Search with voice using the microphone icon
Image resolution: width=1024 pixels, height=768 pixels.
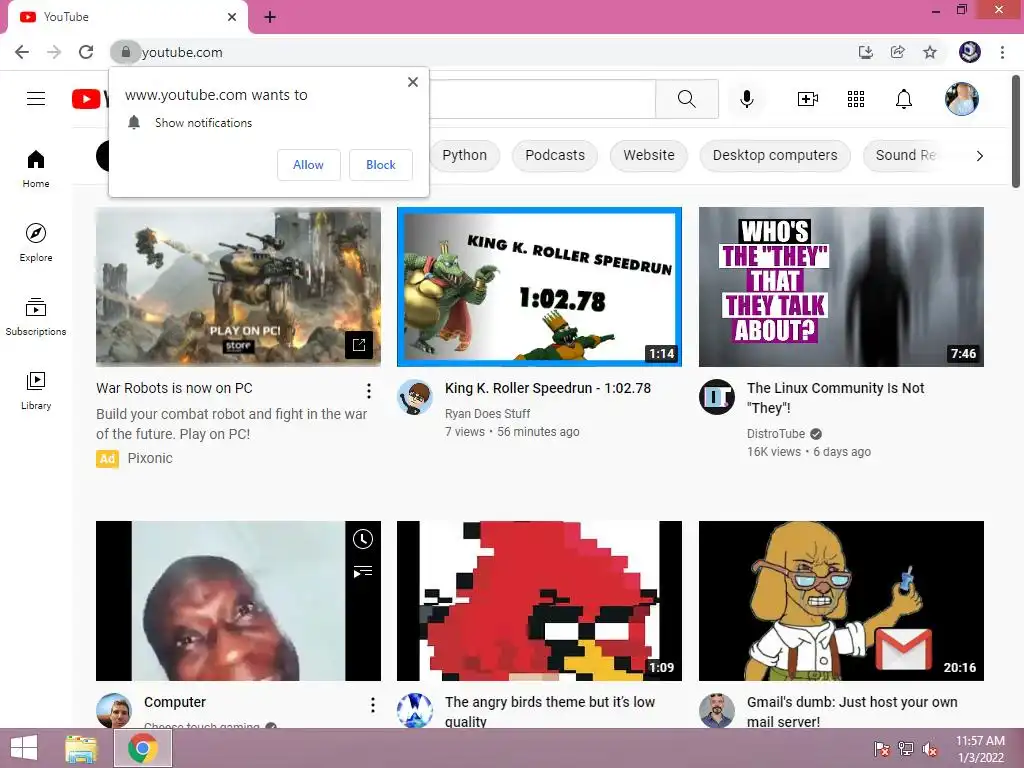point(746,99)
